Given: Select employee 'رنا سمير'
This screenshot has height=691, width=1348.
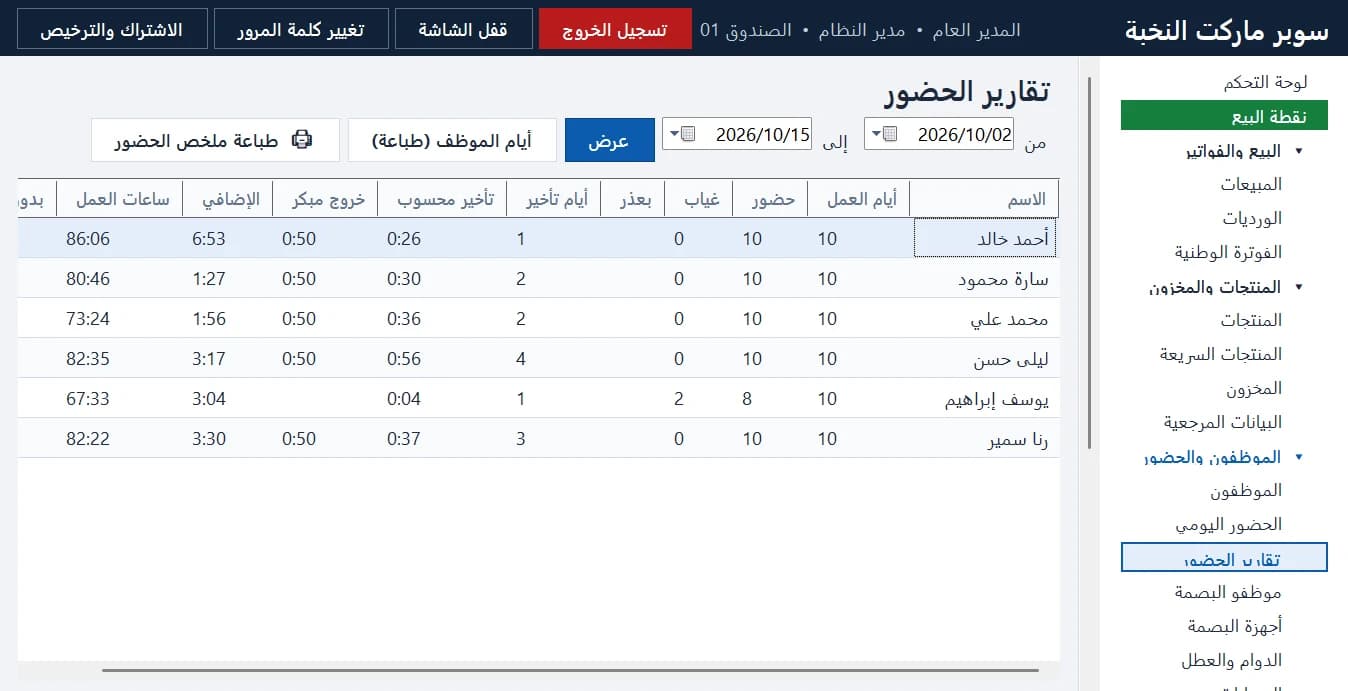Looking at the screenshot, I should point(1018,439).
